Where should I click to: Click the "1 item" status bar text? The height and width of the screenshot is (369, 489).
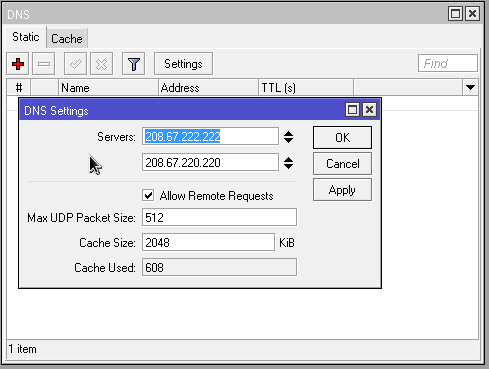pos(22,349)
